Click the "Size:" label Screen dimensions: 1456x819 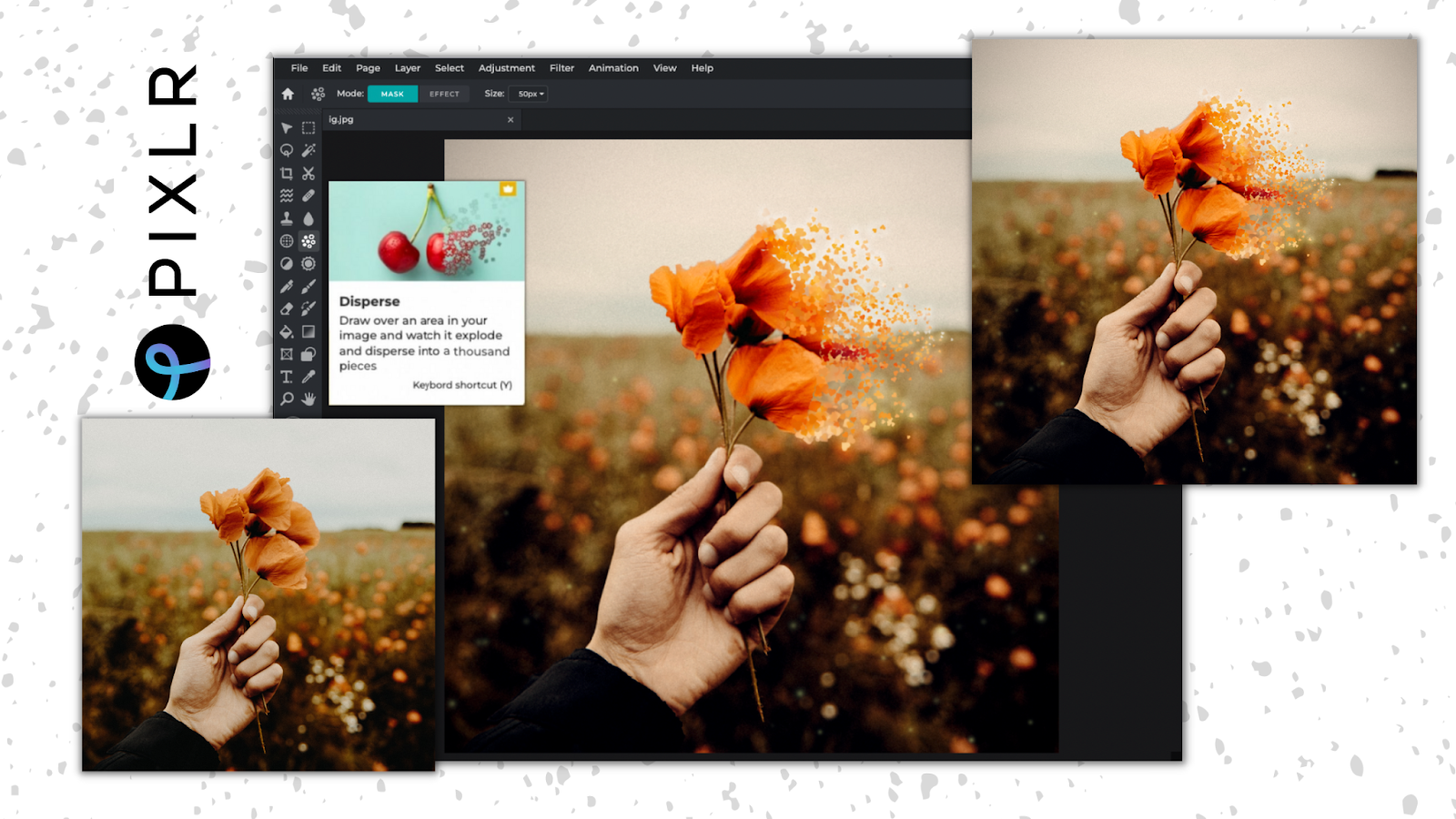[x=494, y=93]
